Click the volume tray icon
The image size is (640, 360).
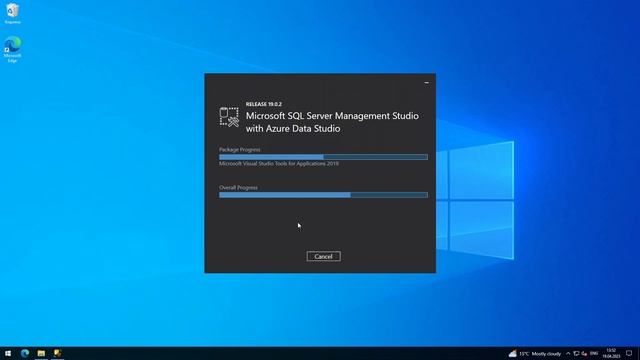(584, 353)
